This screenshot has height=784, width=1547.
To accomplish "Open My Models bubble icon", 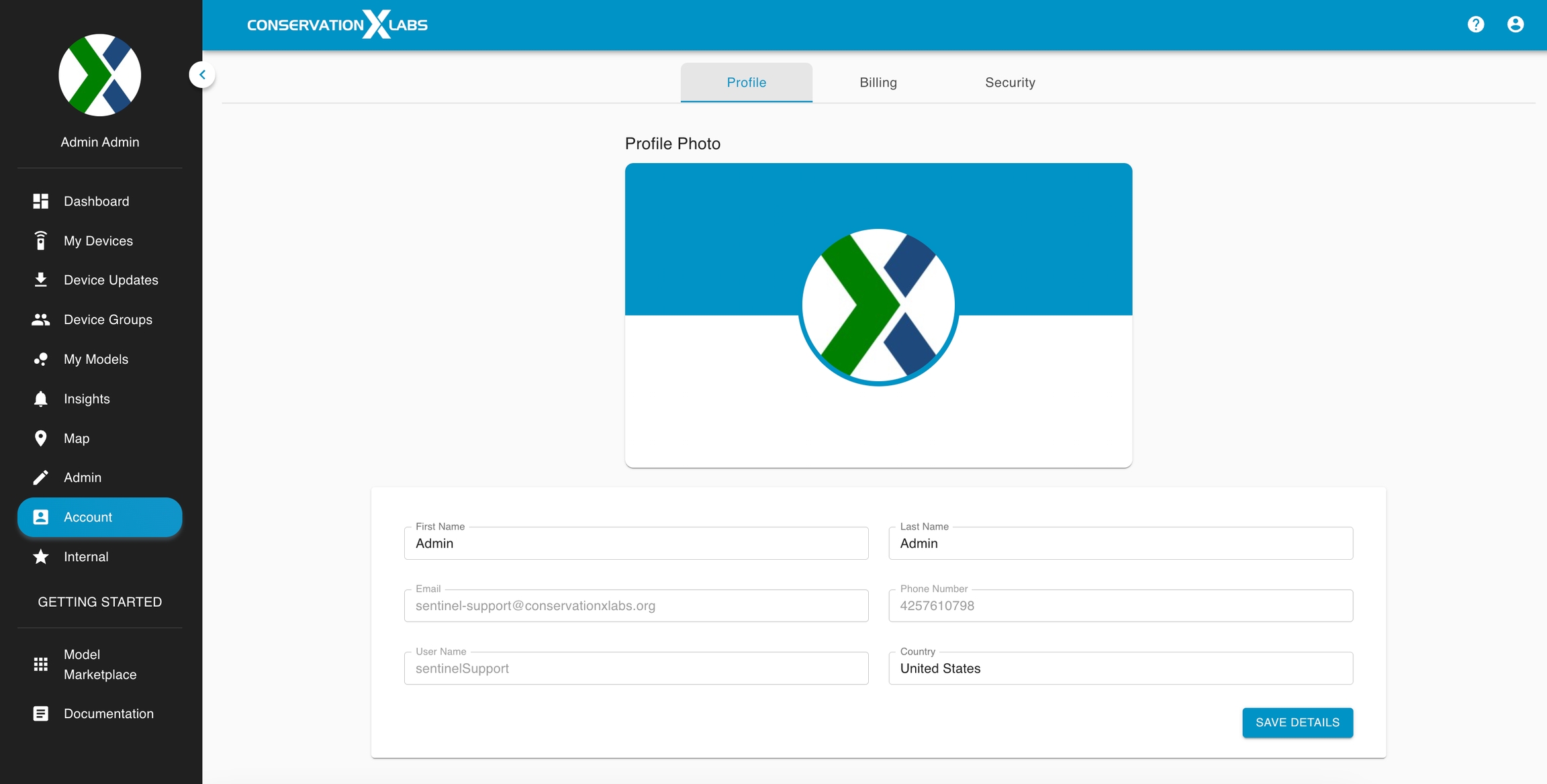I will click(x=40, y=359).
